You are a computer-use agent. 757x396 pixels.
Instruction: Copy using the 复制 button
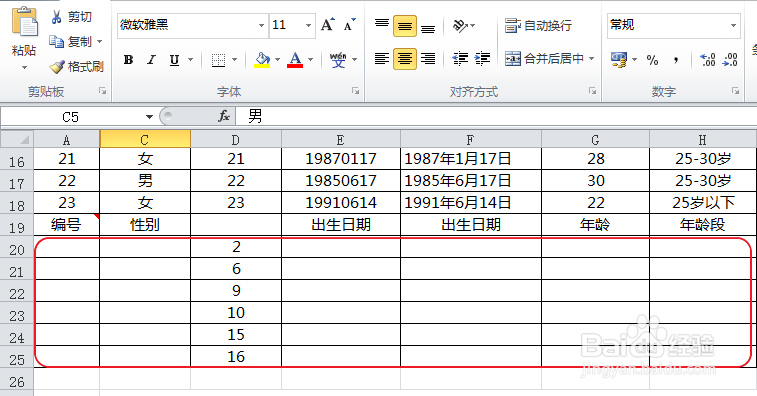pyautogui.click(x=71, y=42)
